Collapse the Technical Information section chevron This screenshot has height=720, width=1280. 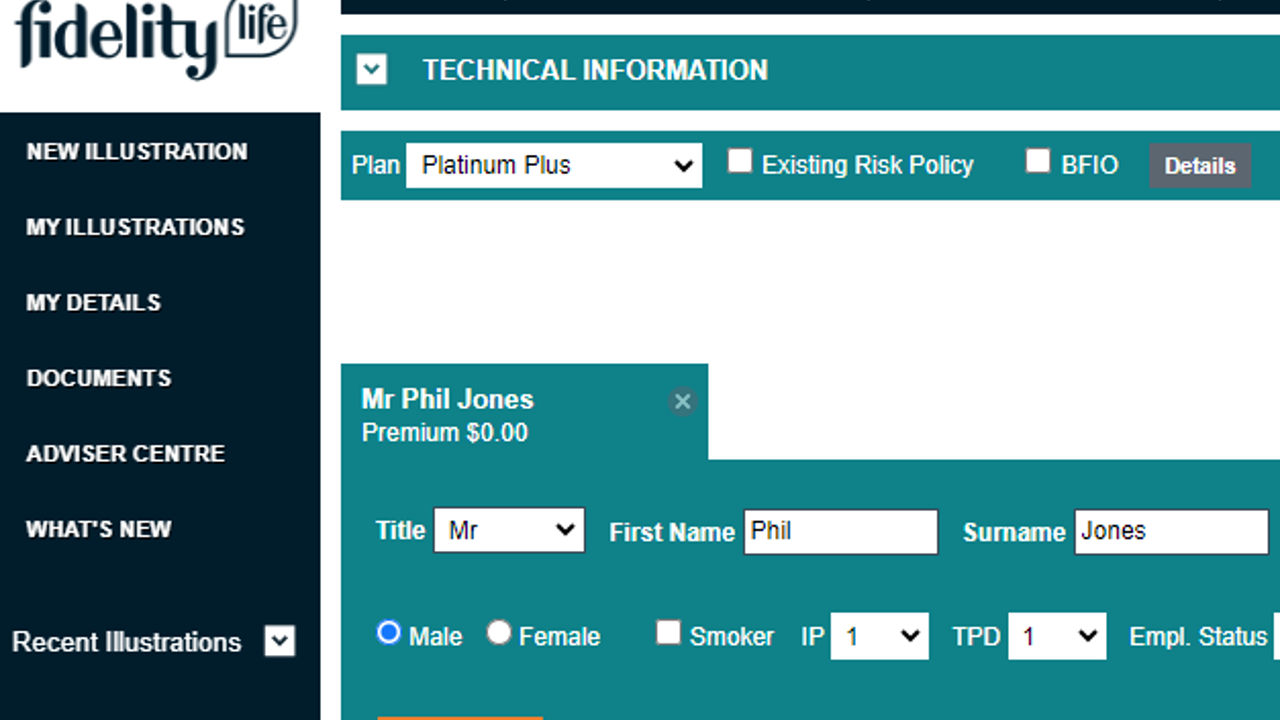372,70
